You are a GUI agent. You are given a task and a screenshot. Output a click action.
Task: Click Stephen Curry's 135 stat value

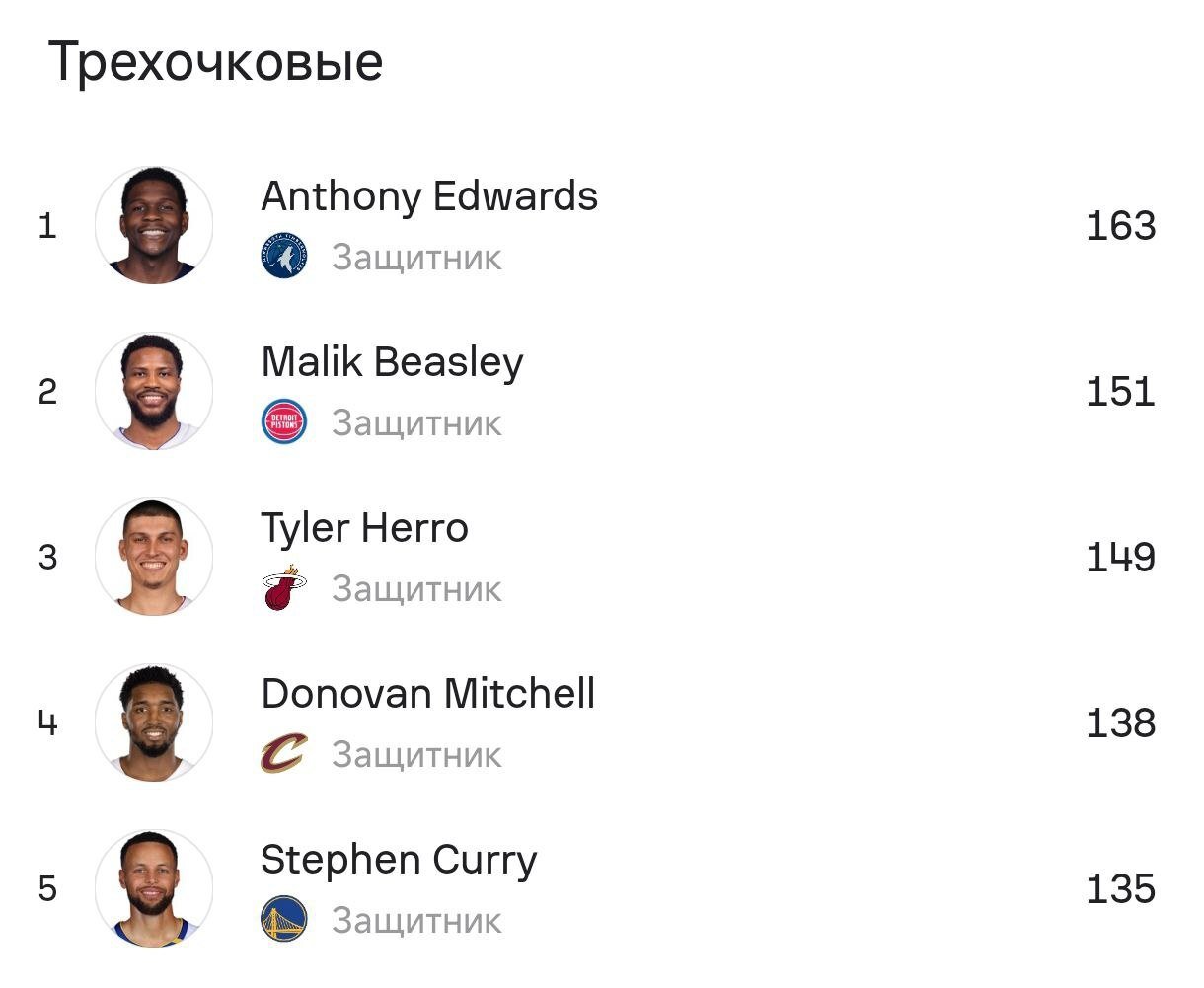(1120, 889)
